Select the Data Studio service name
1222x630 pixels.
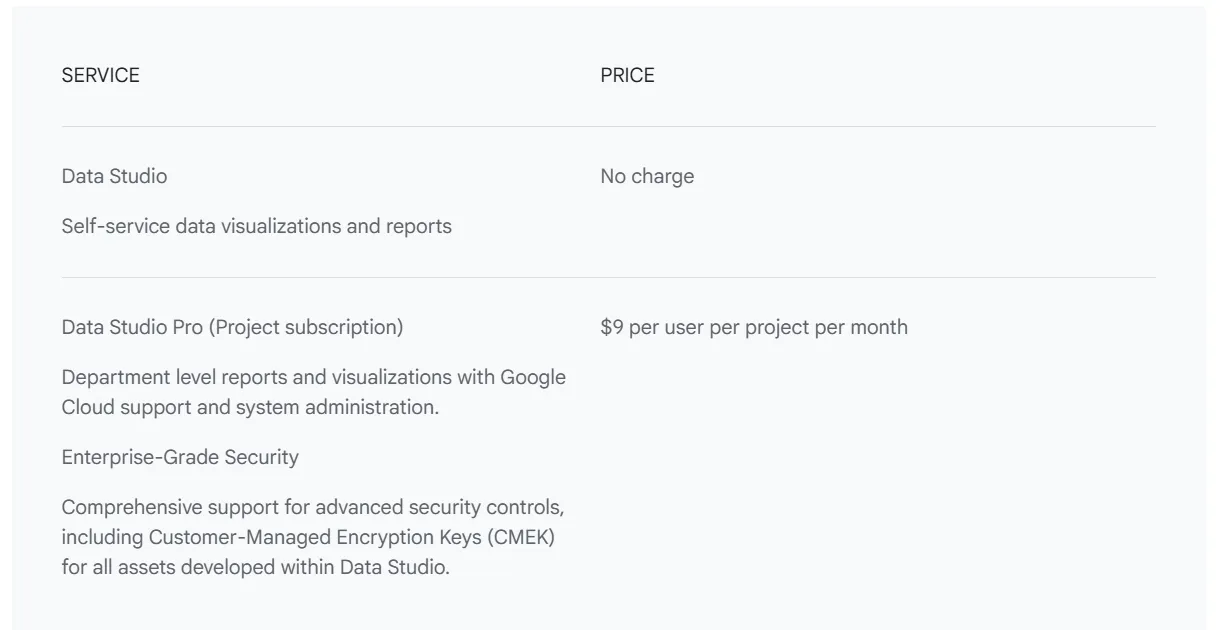pos(114,176)
